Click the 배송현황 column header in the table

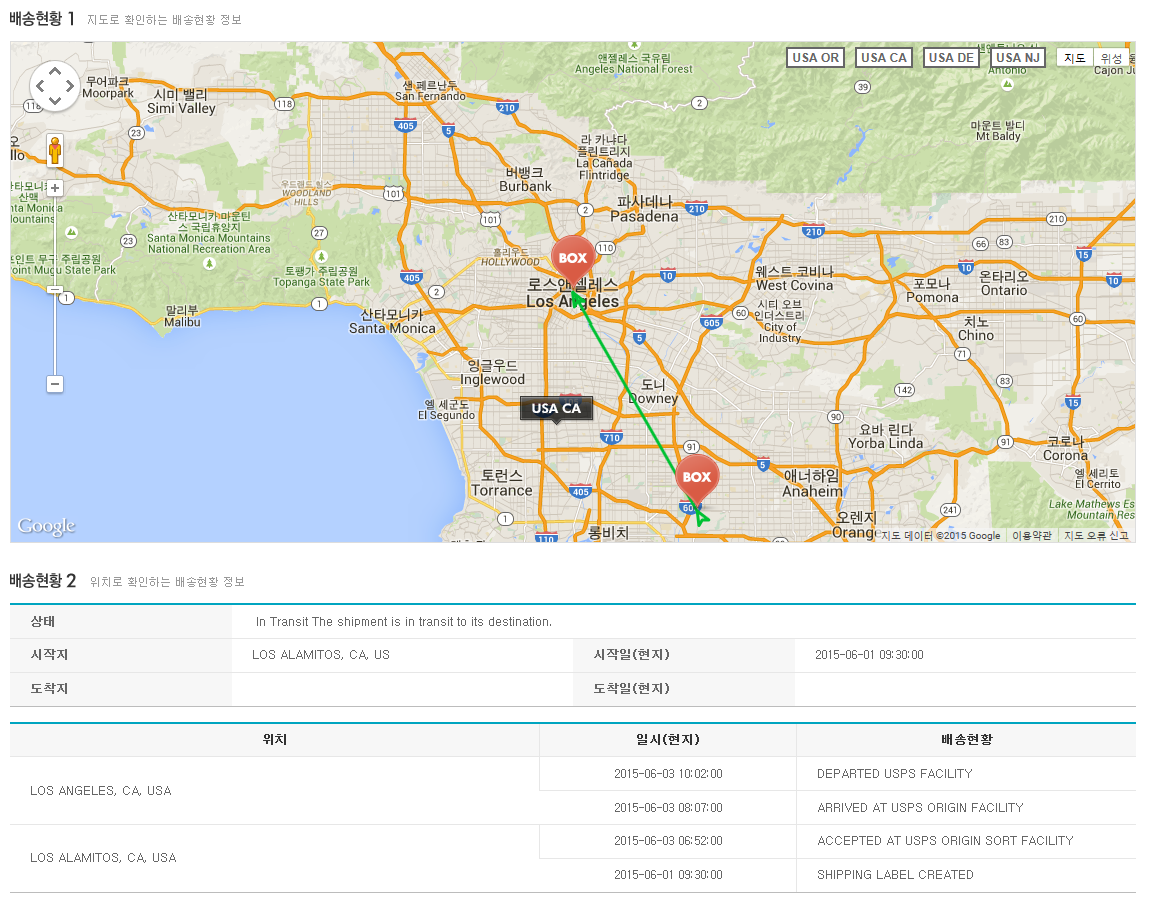[967, 740]
